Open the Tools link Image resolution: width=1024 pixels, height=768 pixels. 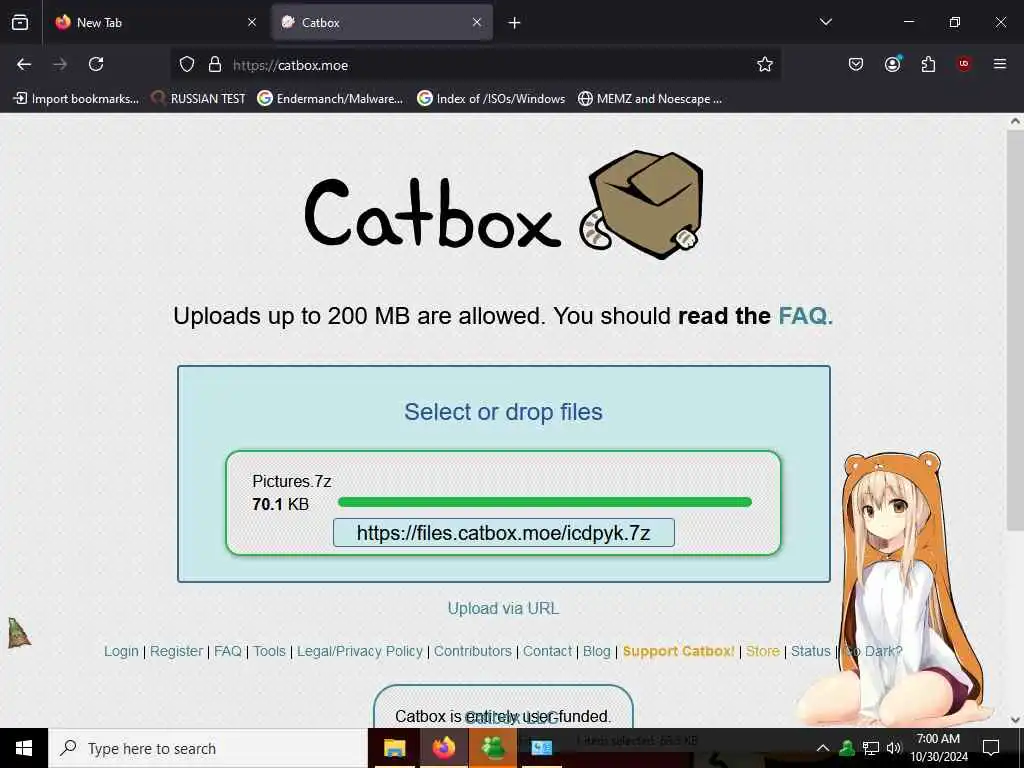click(x=270, y=651)
